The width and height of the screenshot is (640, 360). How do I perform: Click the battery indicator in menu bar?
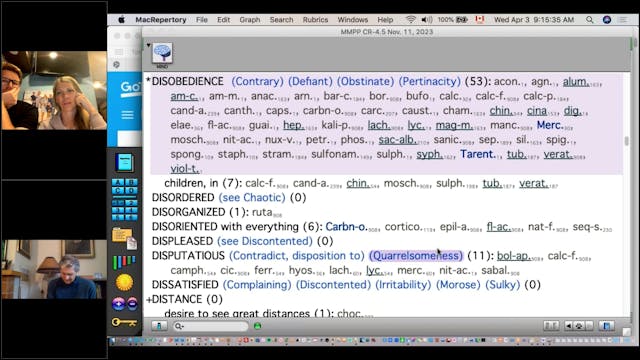[462, 20]
